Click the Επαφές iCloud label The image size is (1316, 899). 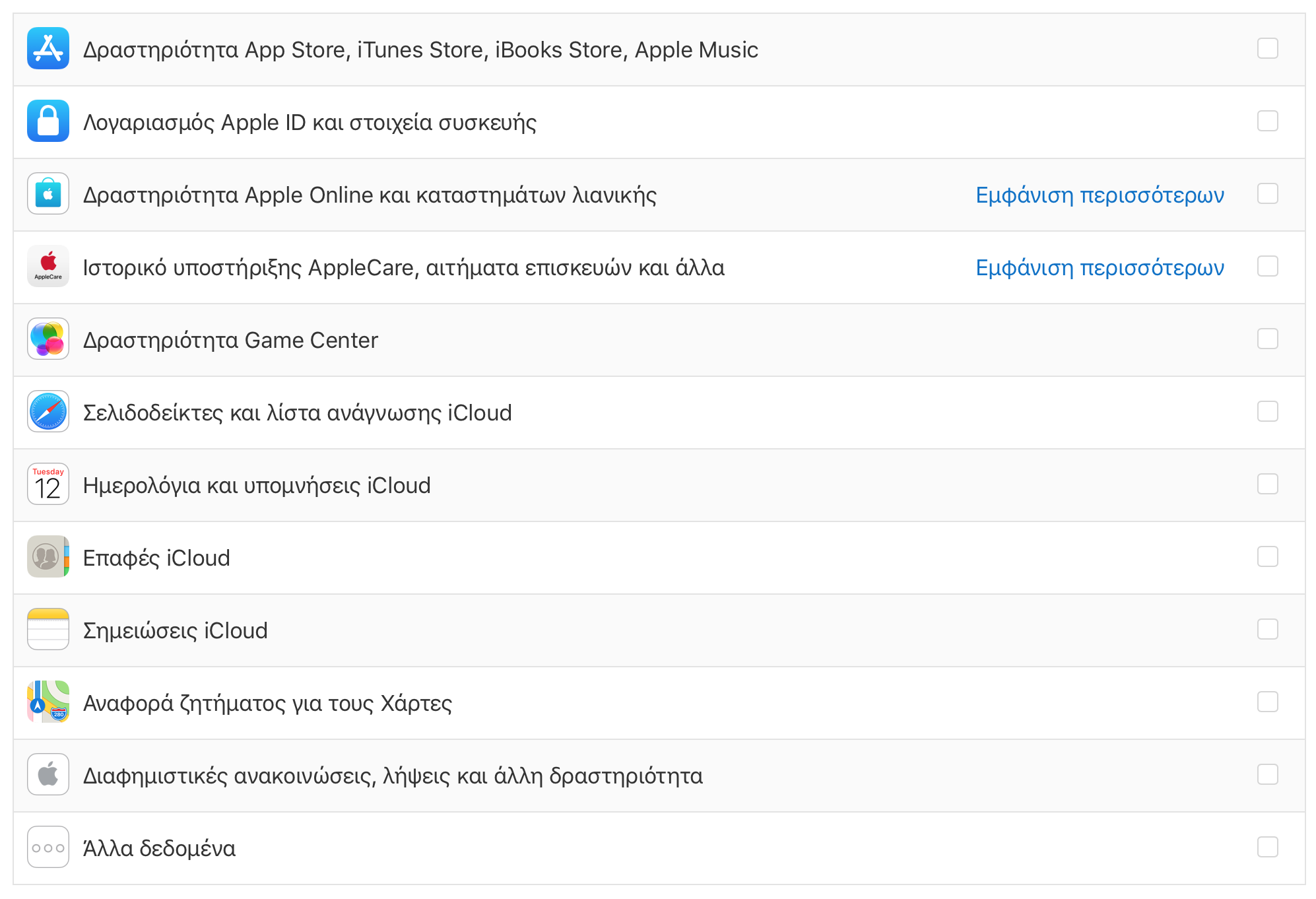point(156,559)
